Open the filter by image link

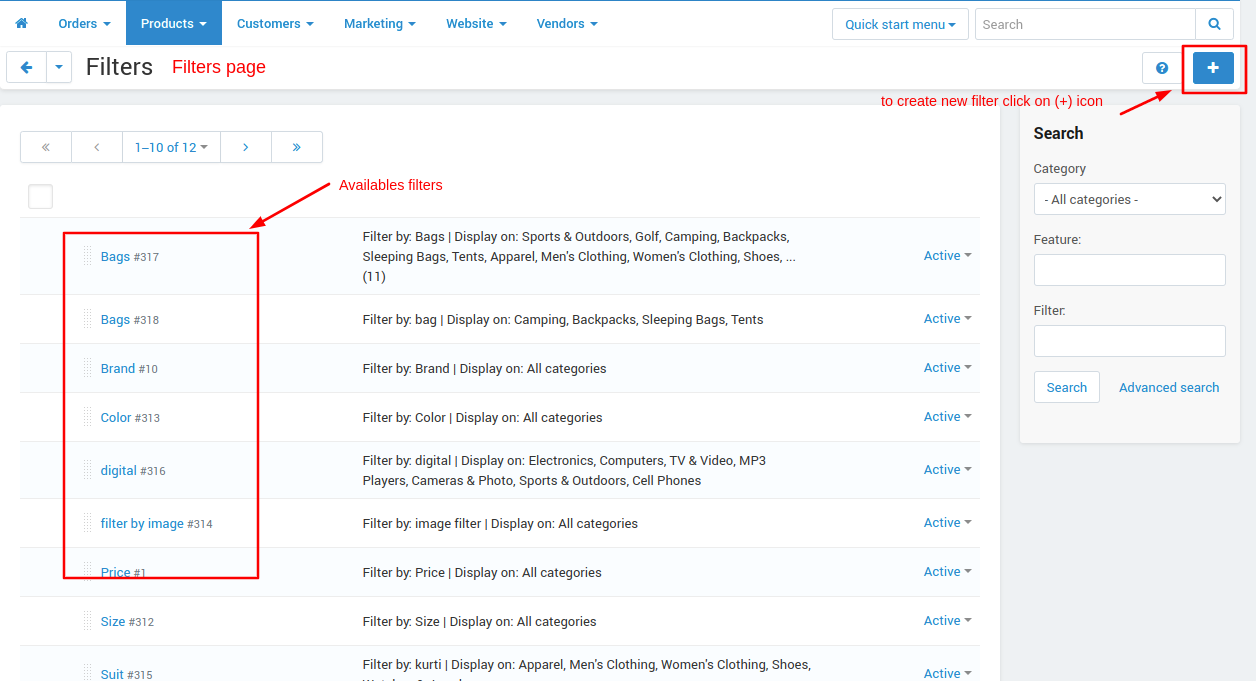pos(142,523)
